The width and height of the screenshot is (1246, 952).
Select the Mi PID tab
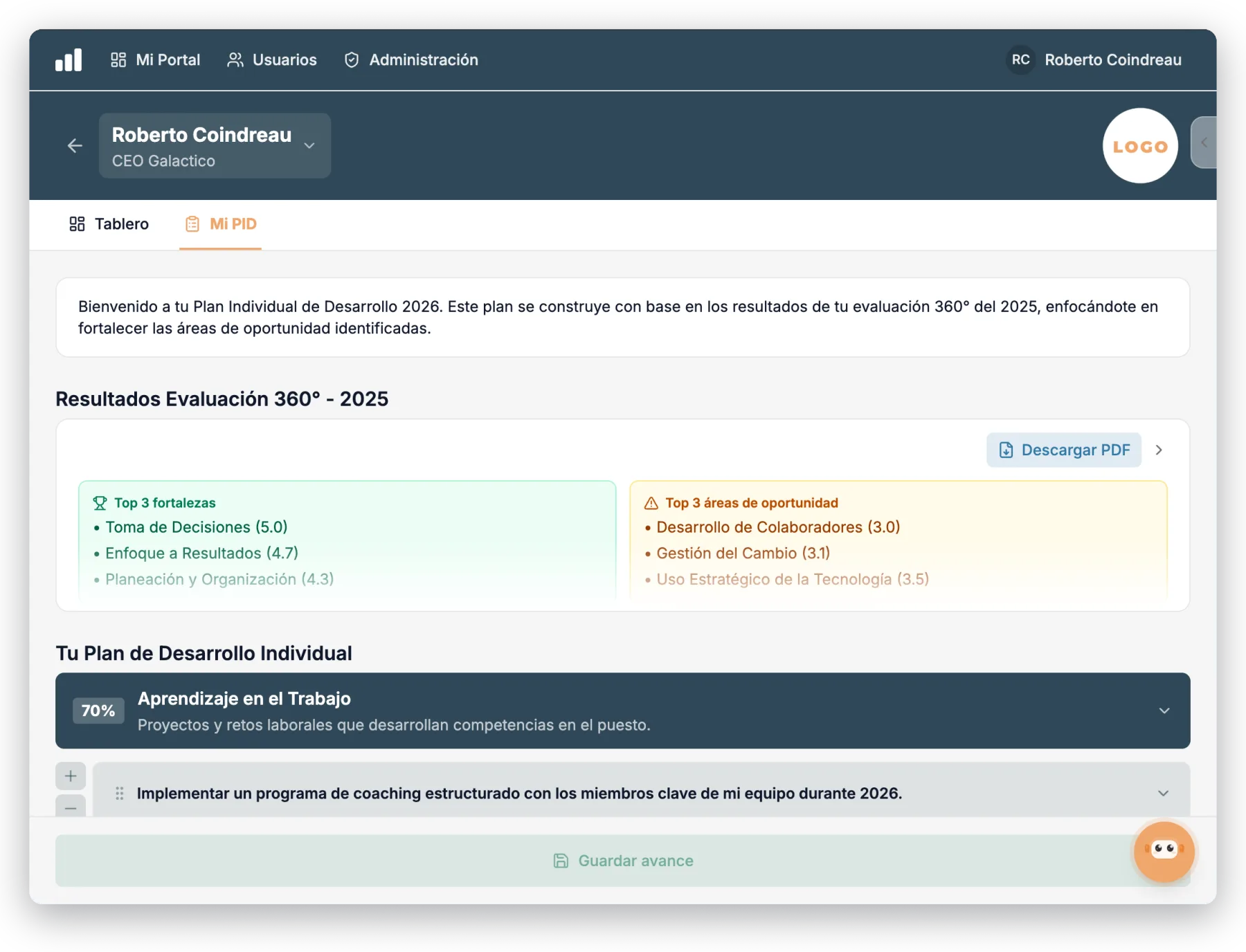(x=220, y=224)
